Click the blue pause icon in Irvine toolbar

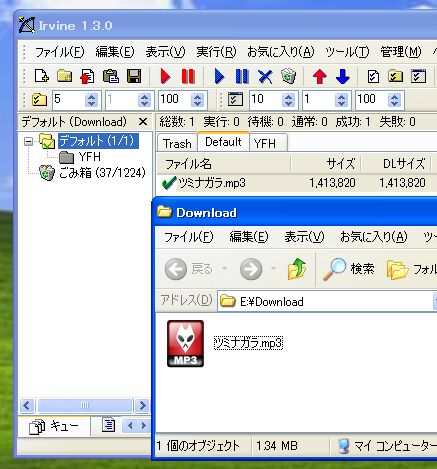pos(242,76)
